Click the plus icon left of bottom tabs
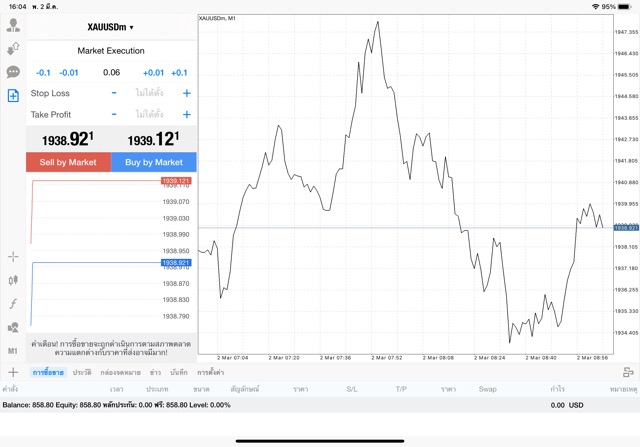Screen dimensions: 640x447 tap(13, 372)
